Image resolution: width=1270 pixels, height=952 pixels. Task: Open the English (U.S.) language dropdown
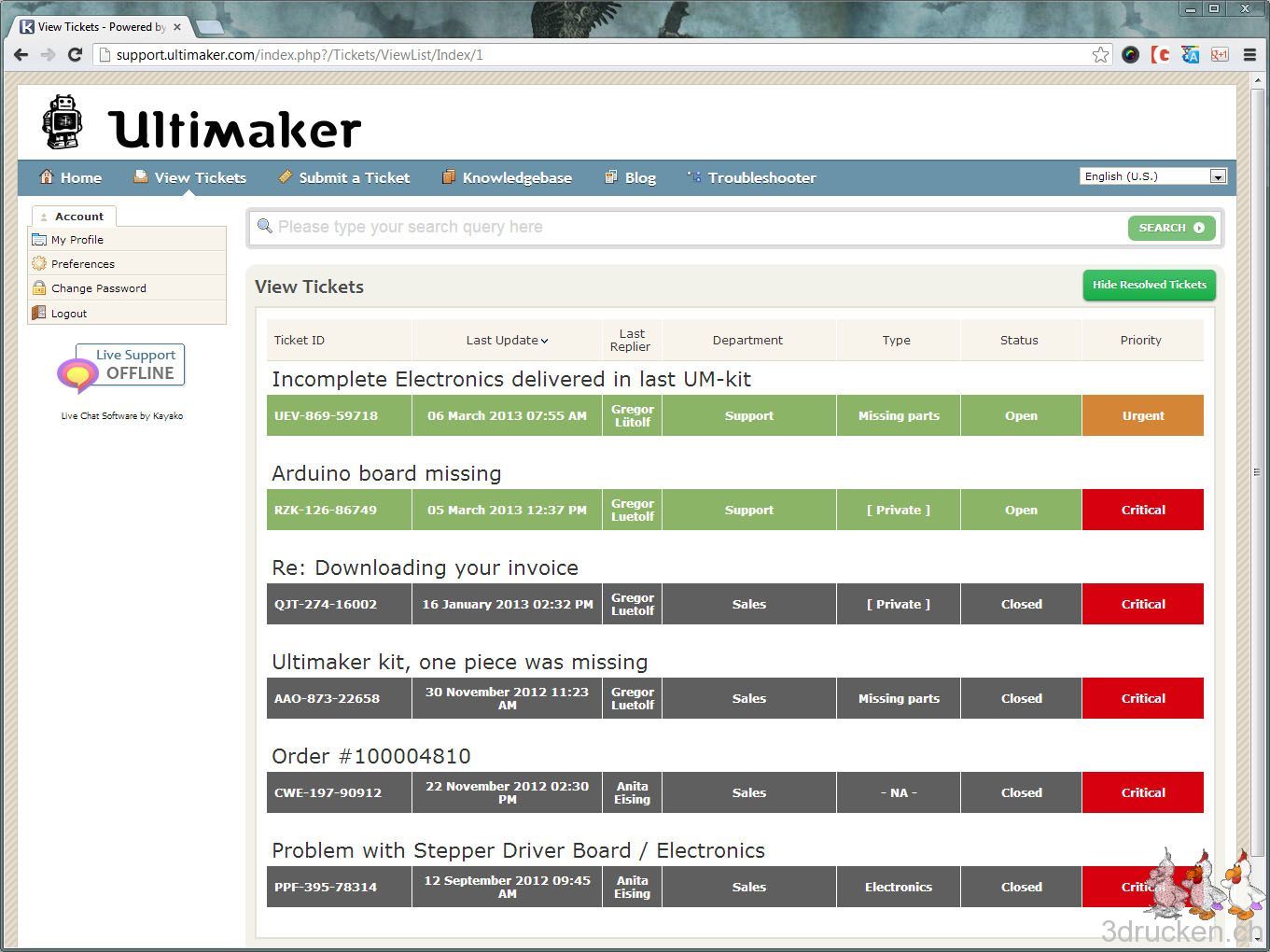click(x=1153, y=176)
